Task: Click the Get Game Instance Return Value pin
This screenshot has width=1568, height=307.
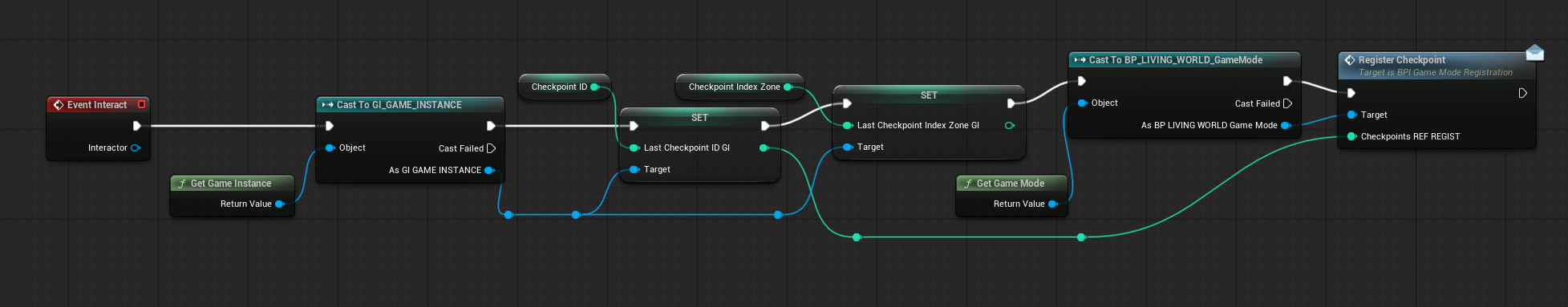Action: click(x=280, y=204)
